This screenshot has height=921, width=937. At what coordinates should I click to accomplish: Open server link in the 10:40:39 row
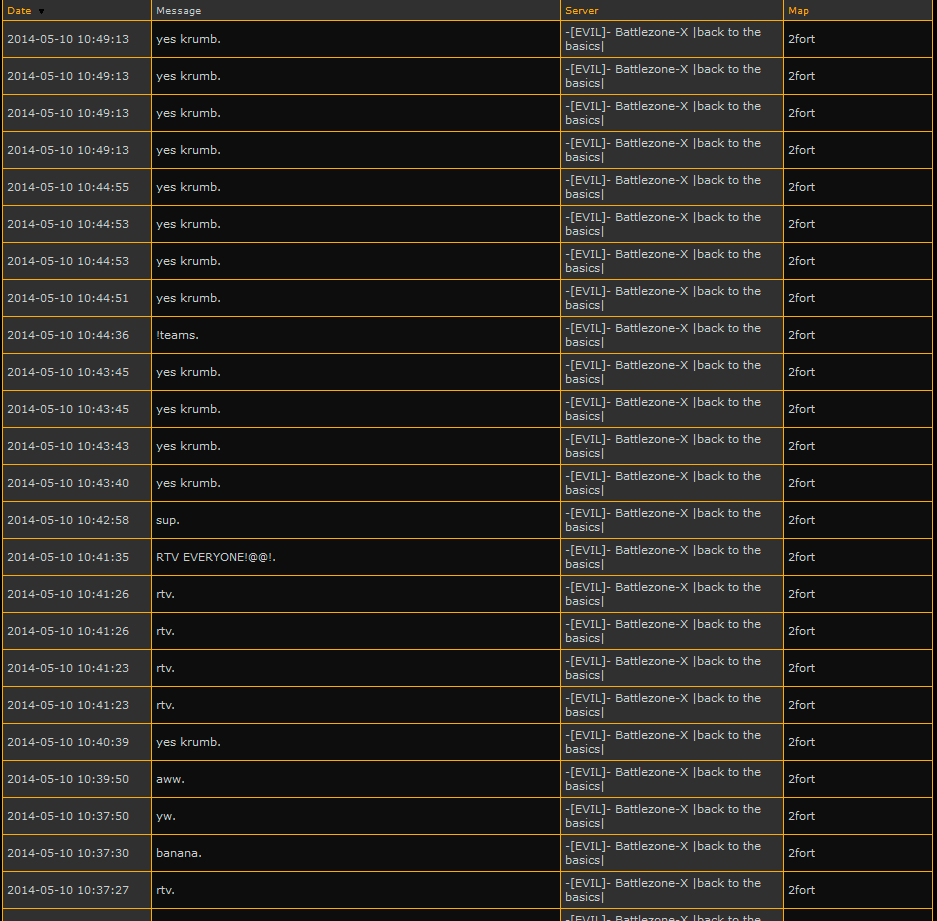click(x=662, y=742)
